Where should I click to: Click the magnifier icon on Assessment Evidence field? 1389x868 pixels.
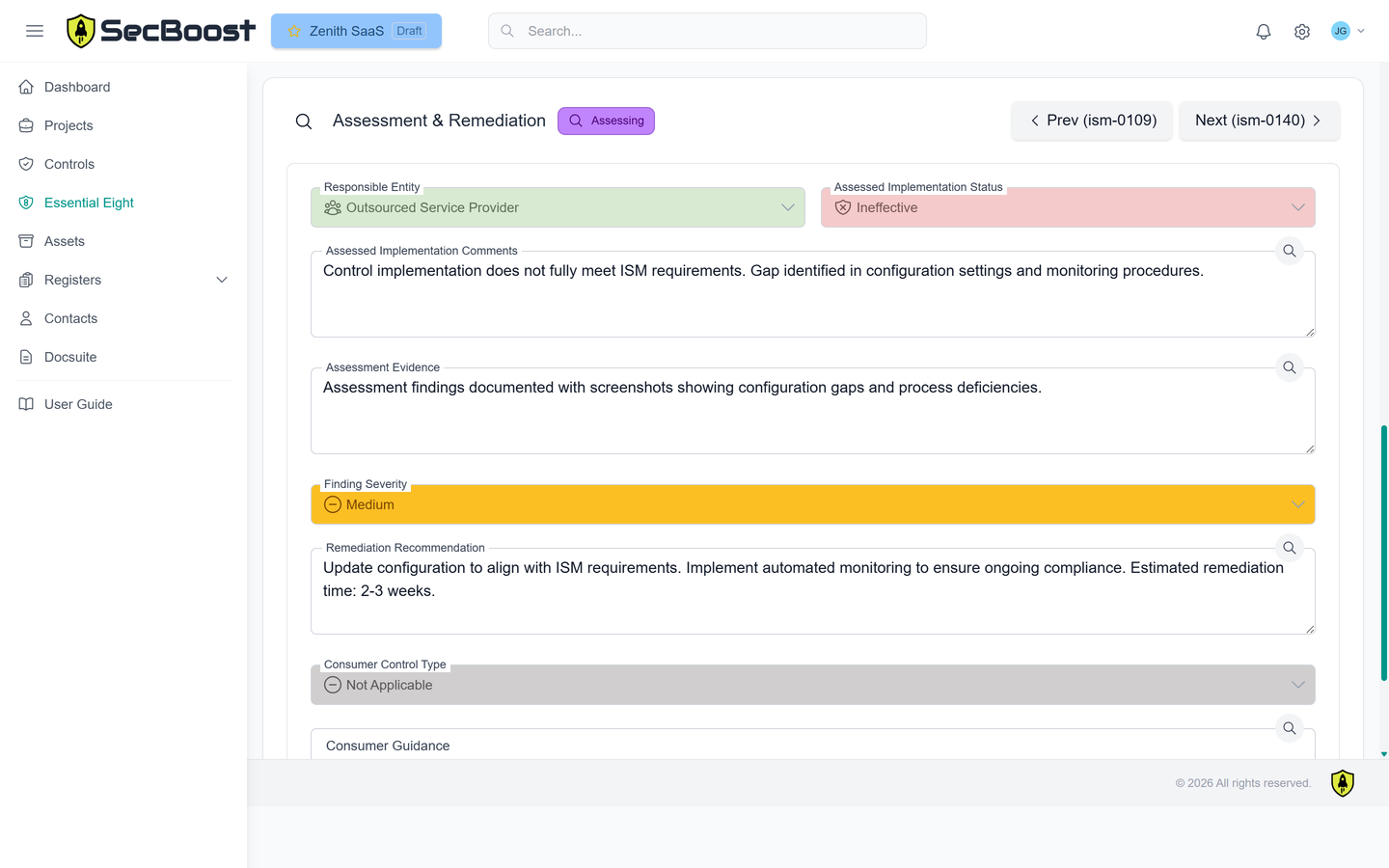click(x=1289, y=367)
